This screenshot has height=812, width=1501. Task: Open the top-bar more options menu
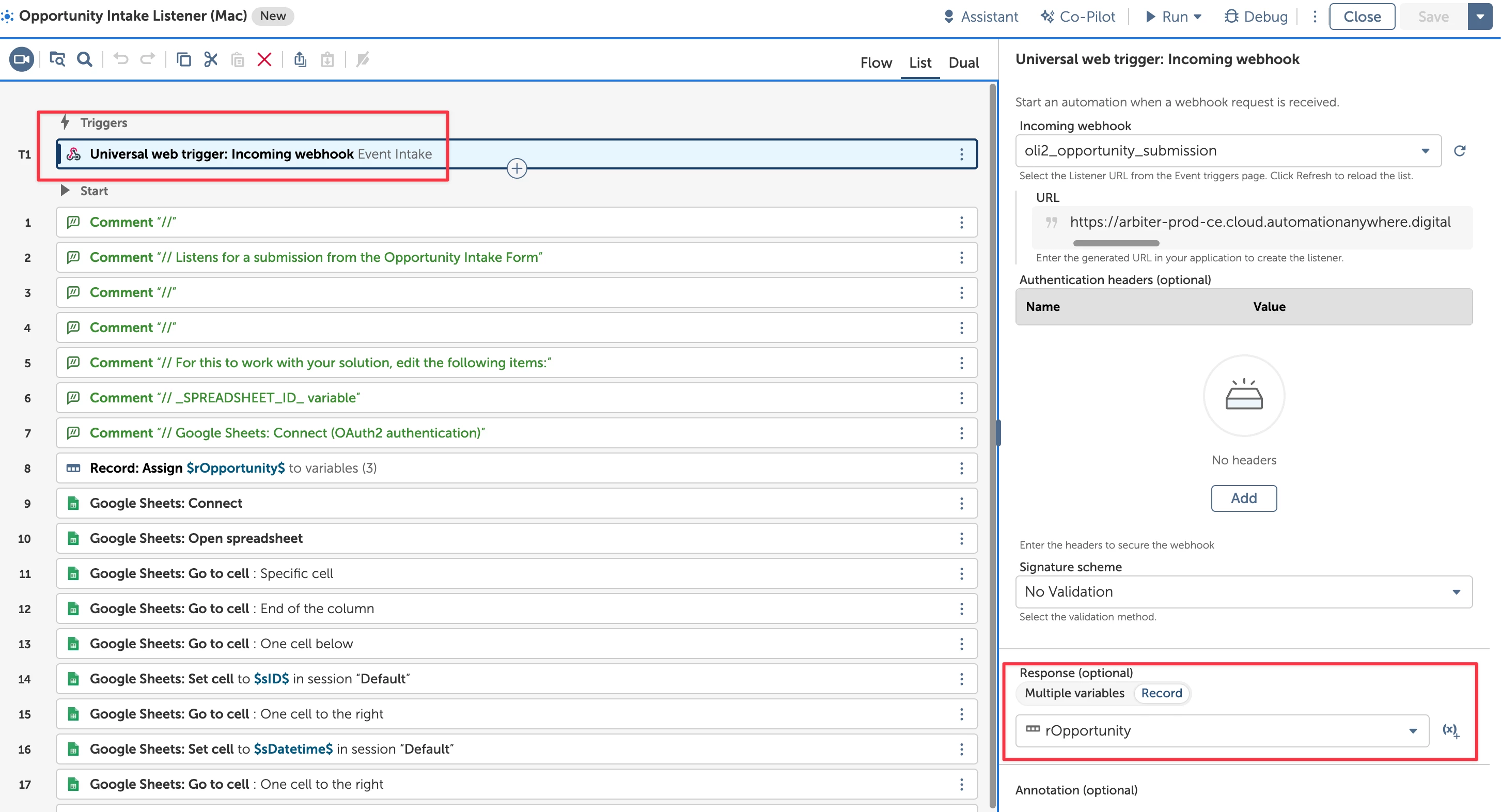pyautogui.click(x=1315, y=17)
